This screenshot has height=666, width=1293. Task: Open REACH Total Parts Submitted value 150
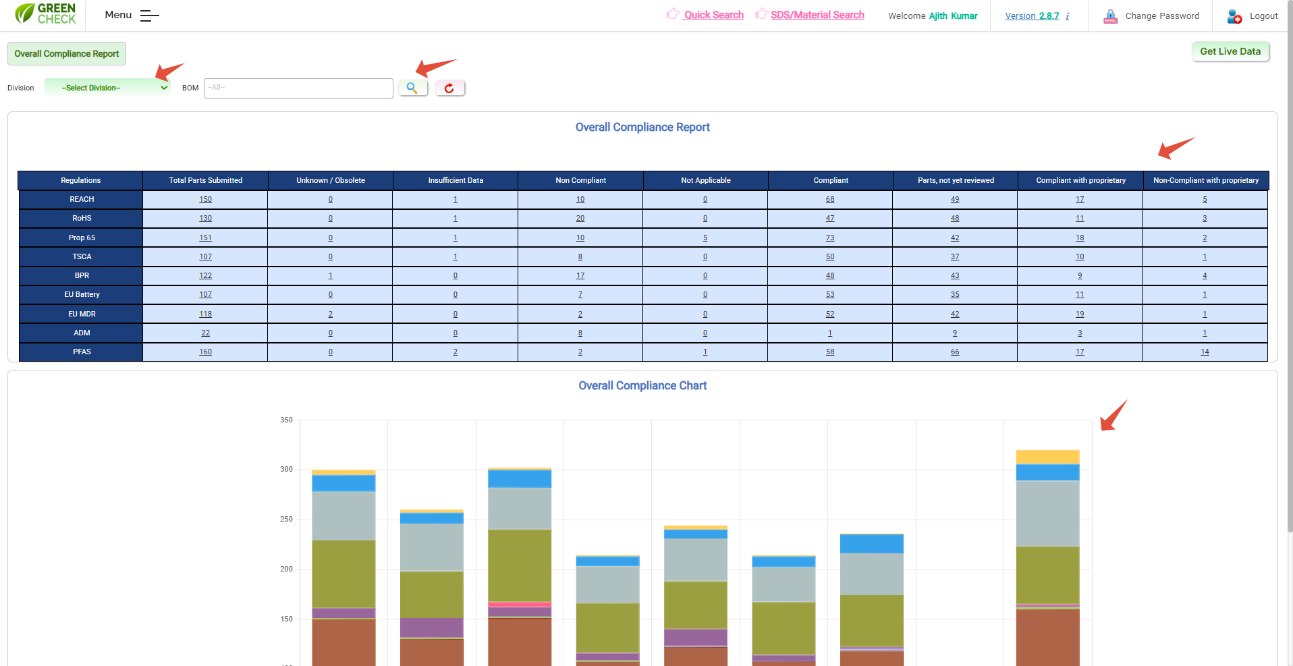pyautogui.click(x=205, y=199)
